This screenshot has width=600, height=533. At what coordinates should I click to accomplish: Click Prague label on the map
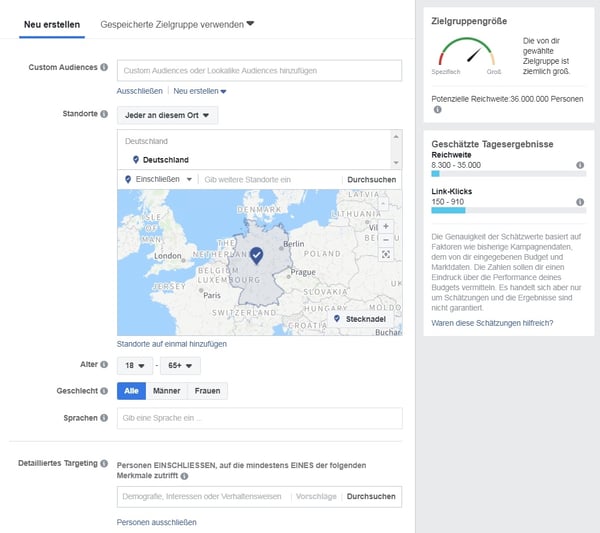point(303,272)
